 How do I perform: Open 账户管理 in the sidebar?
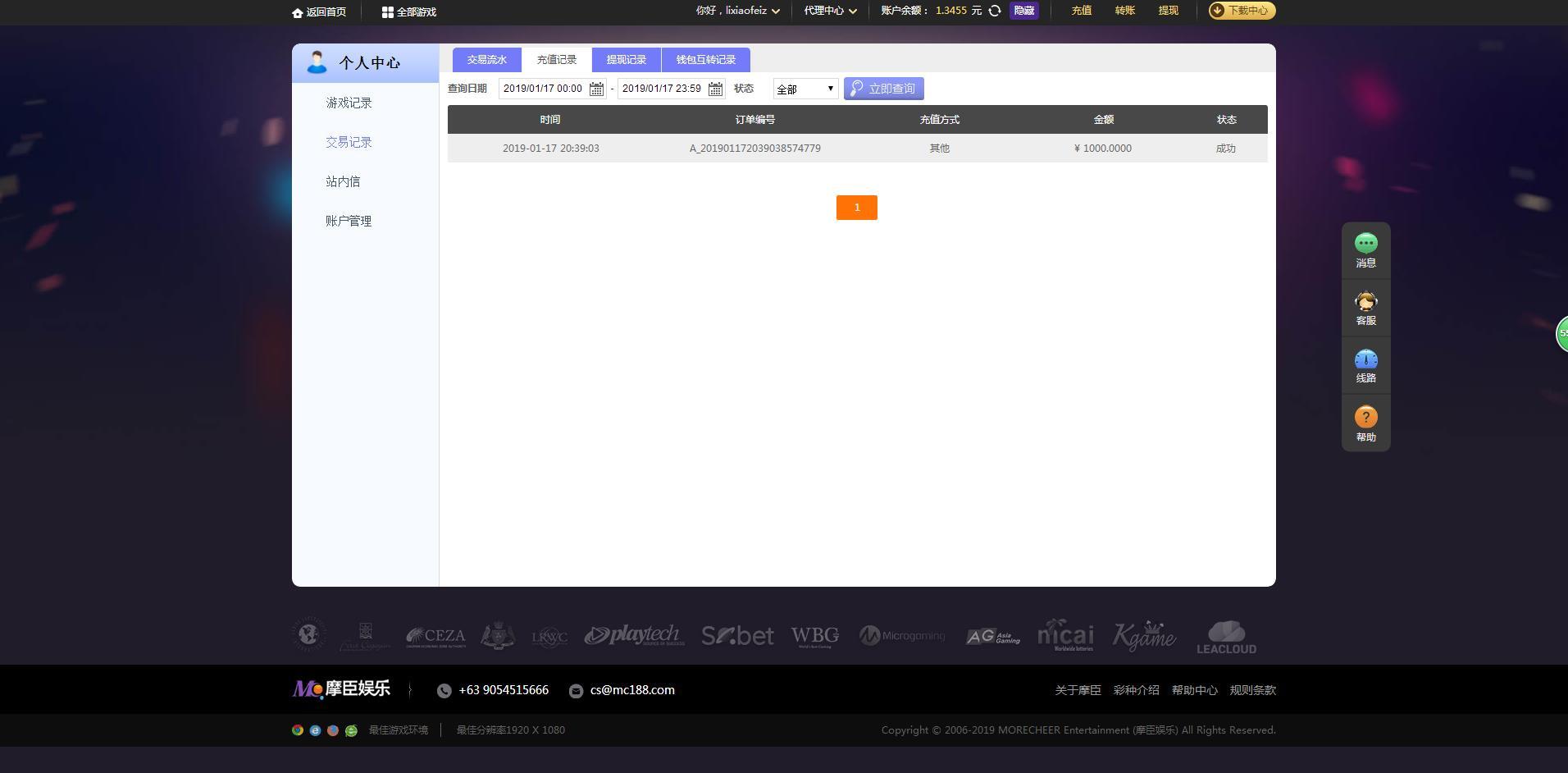[349, 221]
